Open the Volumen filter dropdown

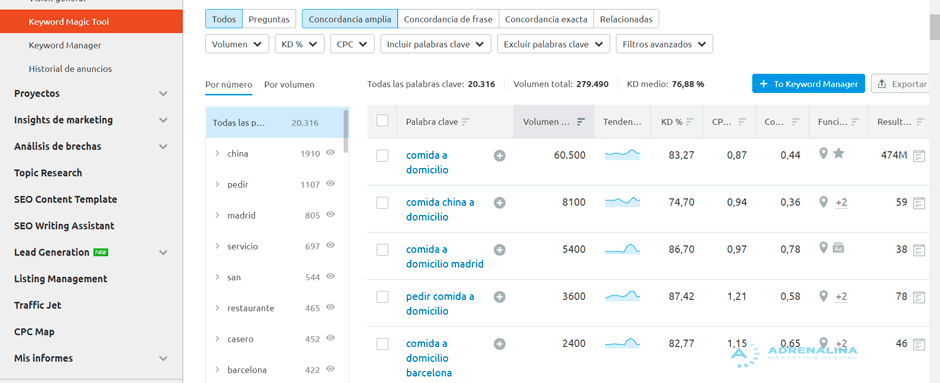pos(237,44)
